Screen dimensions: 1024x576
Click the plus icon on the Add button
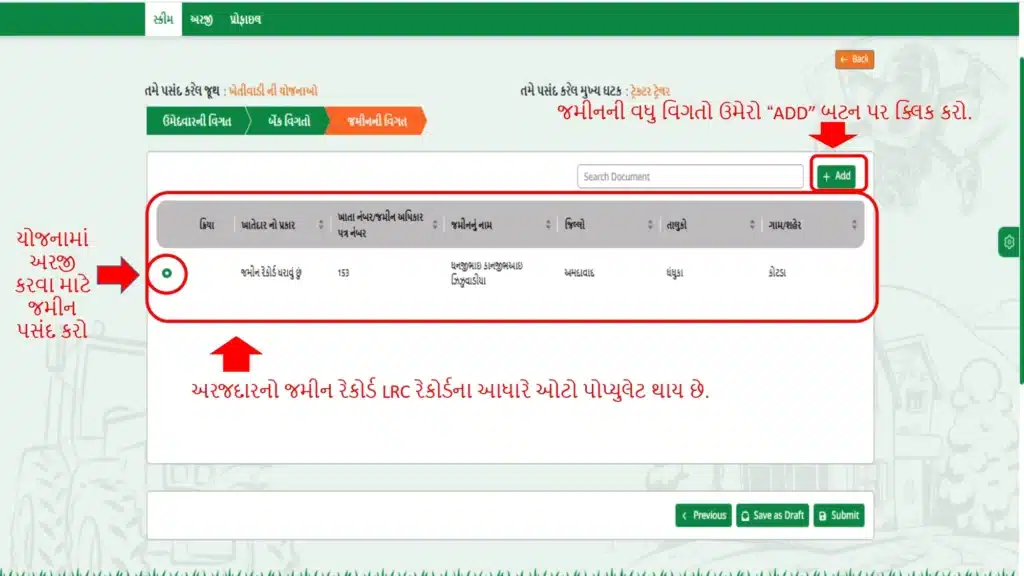click(826, 177)
